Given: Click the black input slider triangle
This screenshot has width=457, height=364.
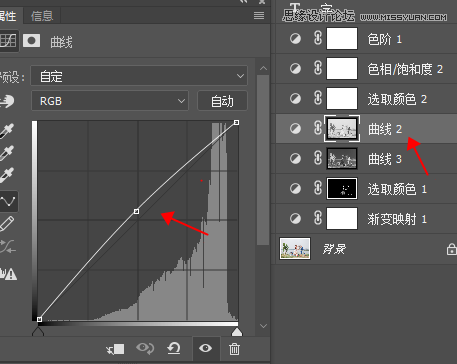Looking at the screenshot, I should tap(38, 331).
